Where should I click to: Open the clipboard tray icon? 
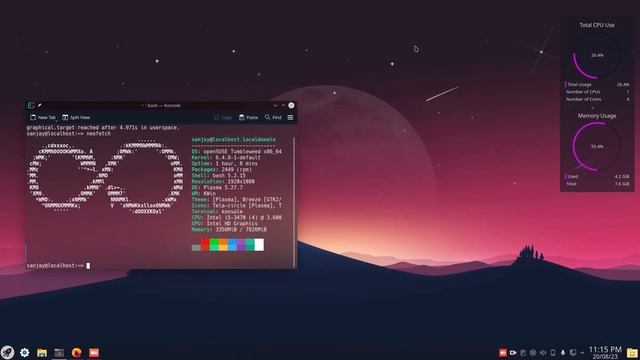click(x=523, y=353)
